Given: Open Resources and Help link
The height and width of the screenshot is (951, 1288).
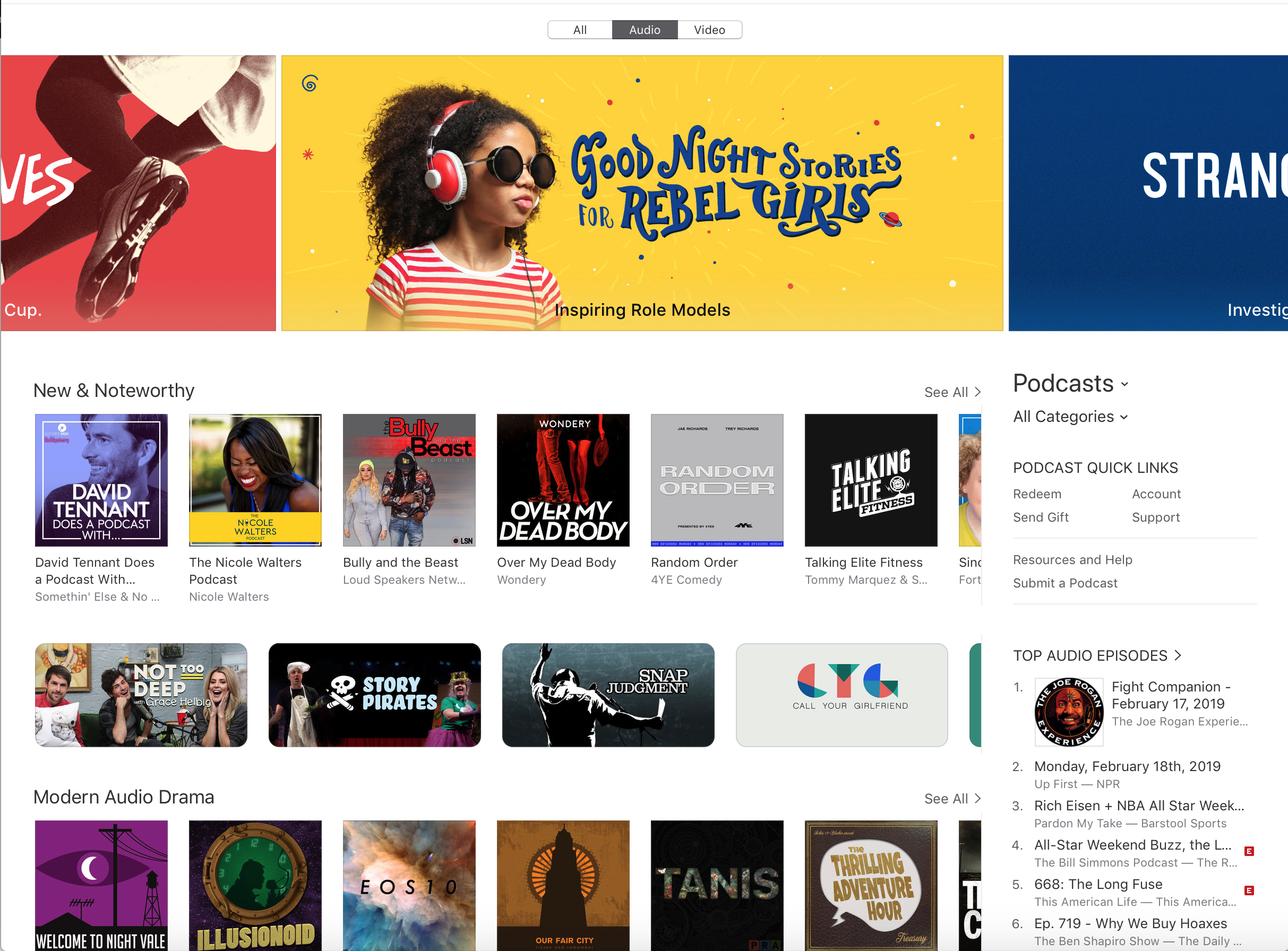Looking at the screenshot, I should (x=1072, y=559).
